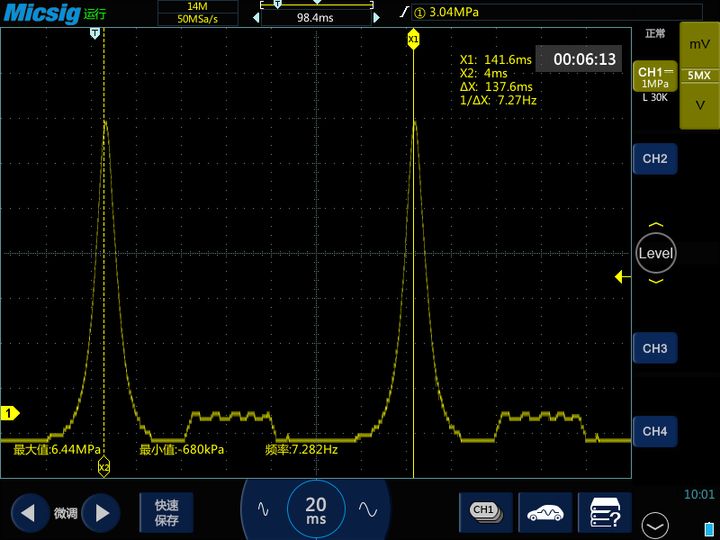This screenshot has height=540, width=720.
Task: Click the right fine-adjust arrow button
Action: (100, 513)
